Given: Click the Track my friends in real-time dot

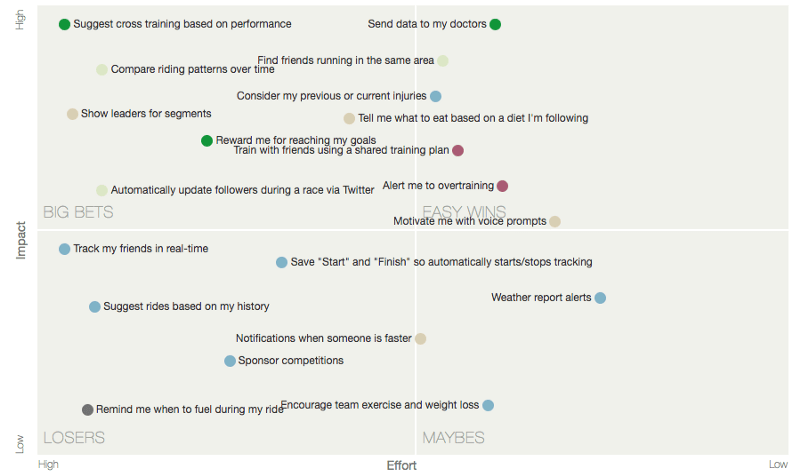Looking at the screenshot, I should click(x=65, y=249).
